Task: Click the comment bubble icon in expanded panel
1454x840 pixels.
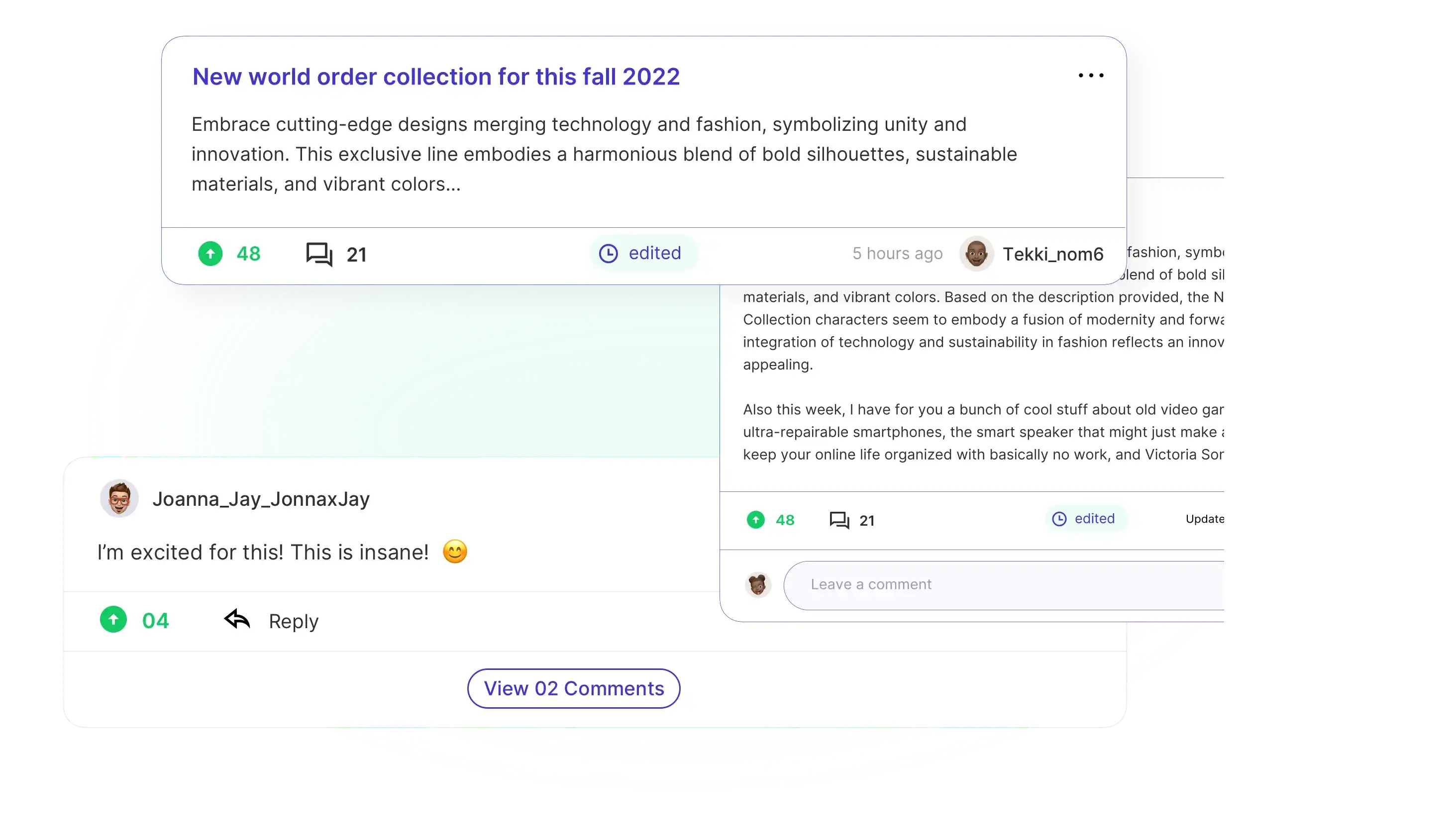Action: [x=839, y=519]
